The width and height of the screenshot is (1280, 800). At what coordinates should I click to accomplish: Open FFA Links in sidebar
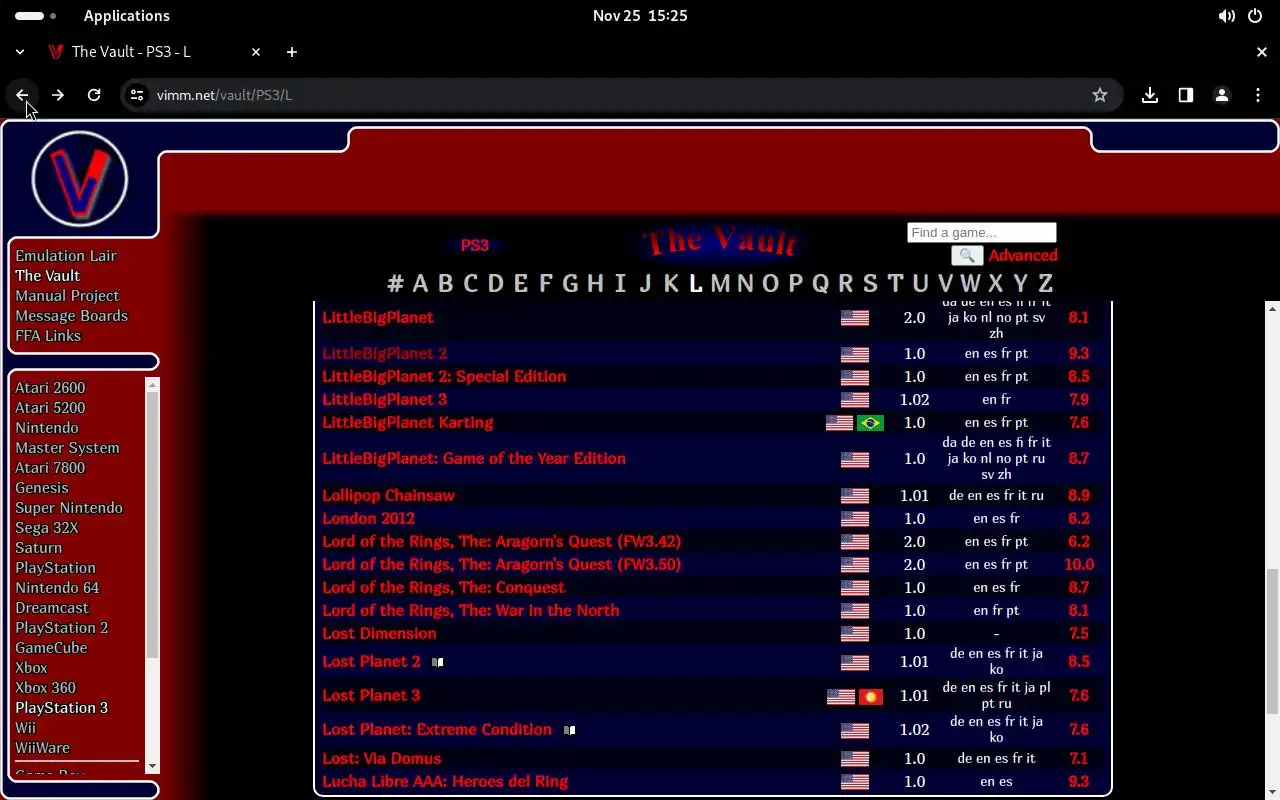click(48, 336)
